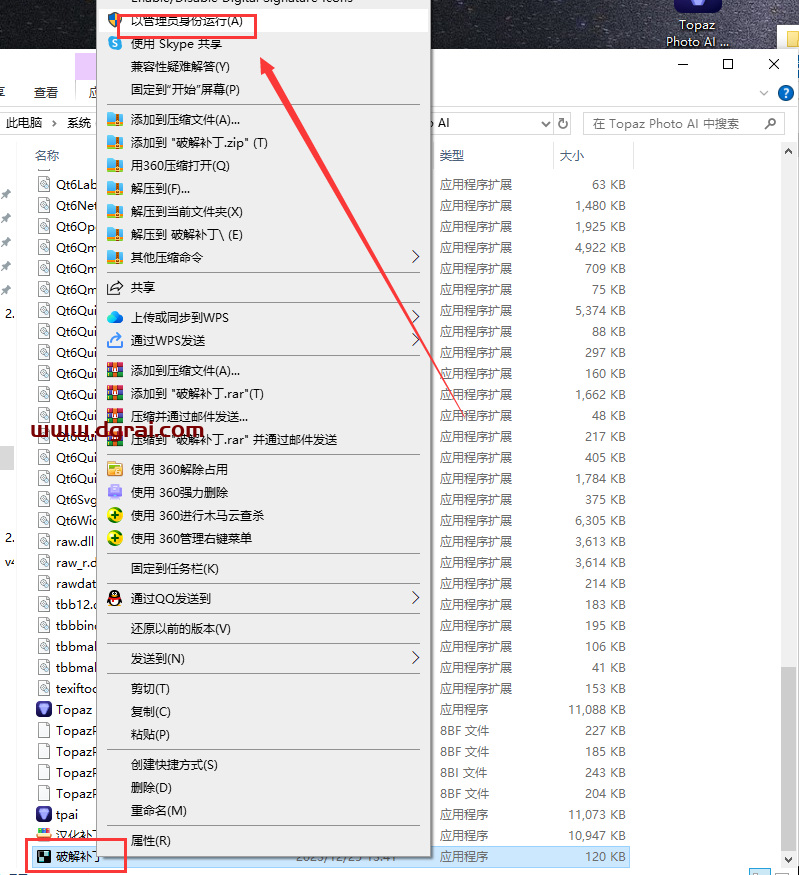
Task: Sort by 类型 column header
Action: (451, 156)
